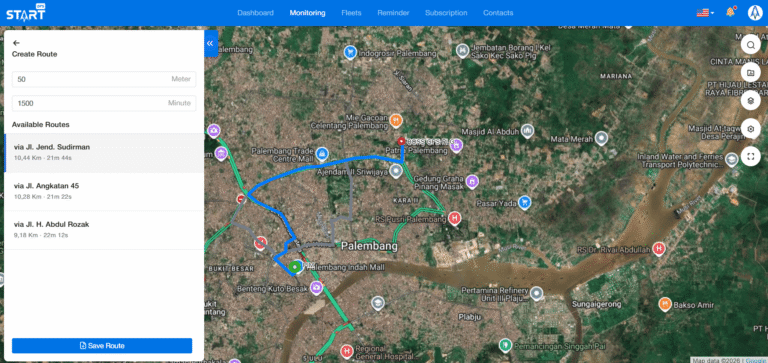Click the Bakso Amir restaurant marker
Image resolution: width=768 pixels, height=363 pixels.
665,304
